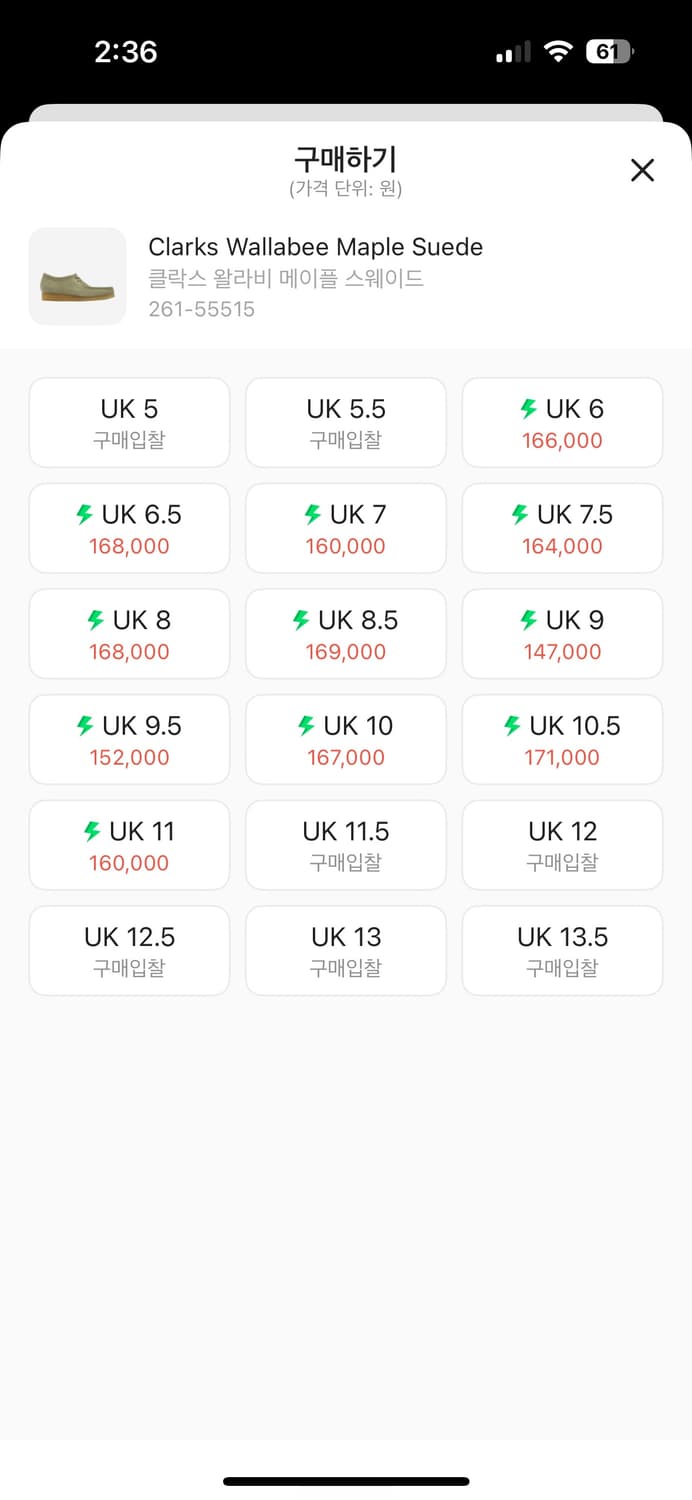The image size is (692, 1500).
Task: Select size UK 6 priced 166,000
Action: coord(562,423)
